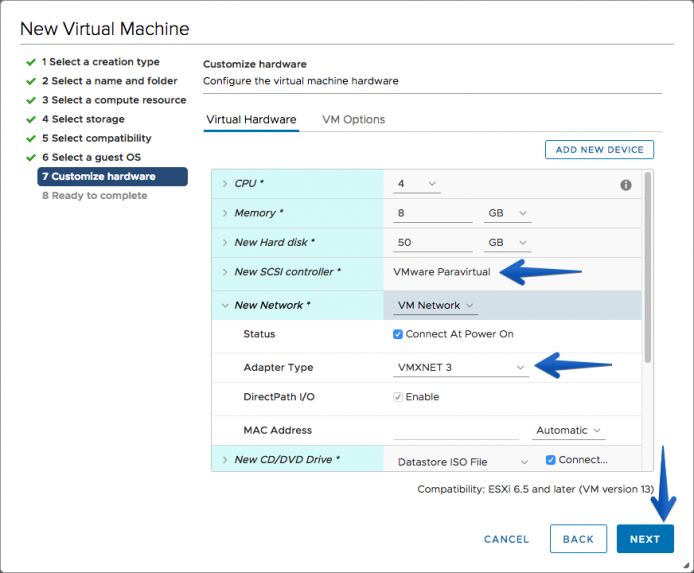Open the Adapter Type VMXNET 3 dropdown
This screenshot has width=694, height=573.
click(461, 367)
